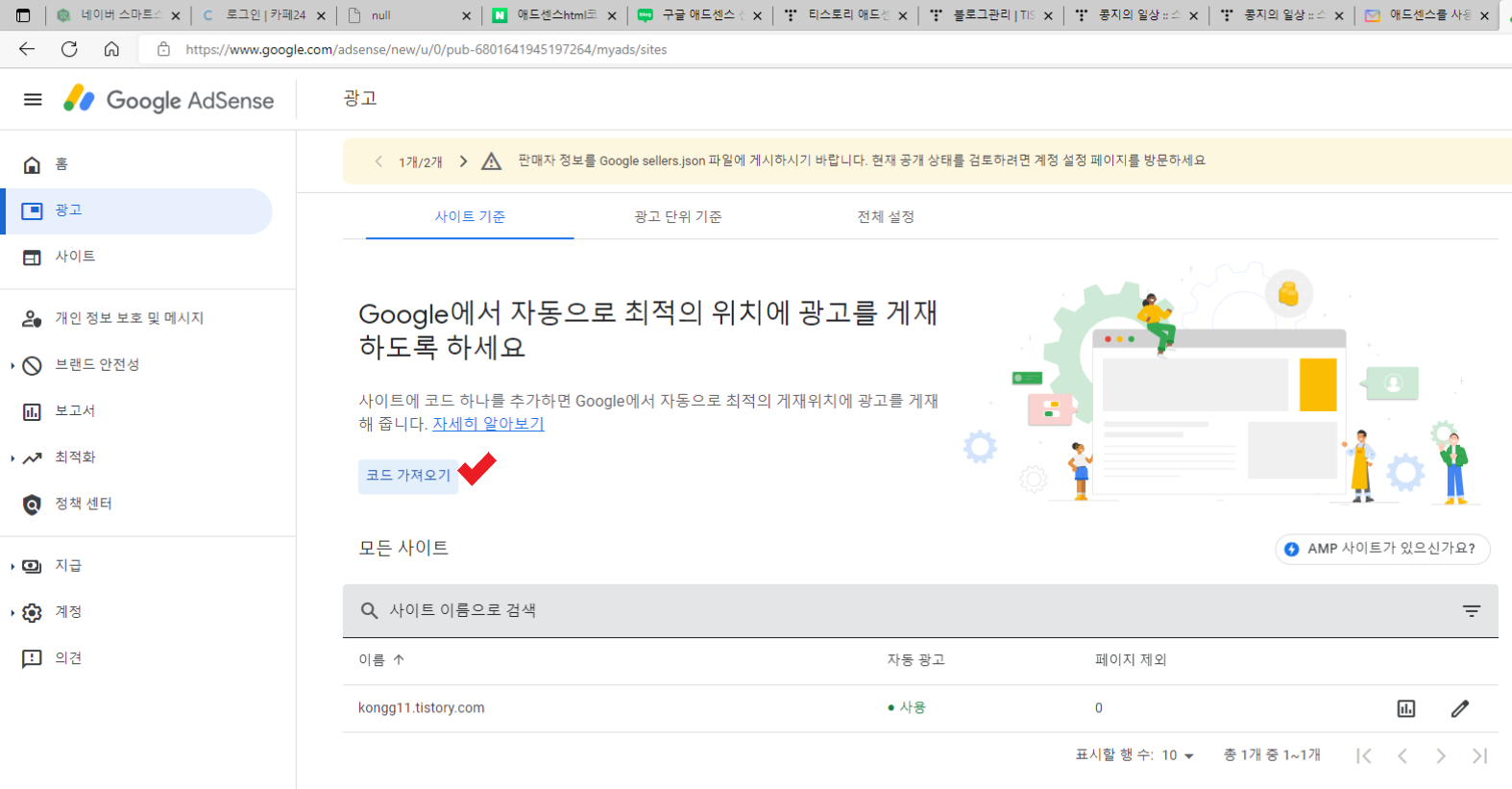The width and height of the screenshot is (1512, 789).
Task: Sort by 이름 column header
Action: (381, 660)
